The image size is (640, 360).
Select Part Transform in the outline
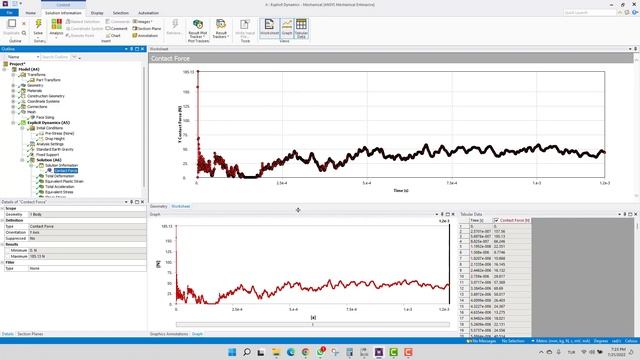tap(48, 80)
